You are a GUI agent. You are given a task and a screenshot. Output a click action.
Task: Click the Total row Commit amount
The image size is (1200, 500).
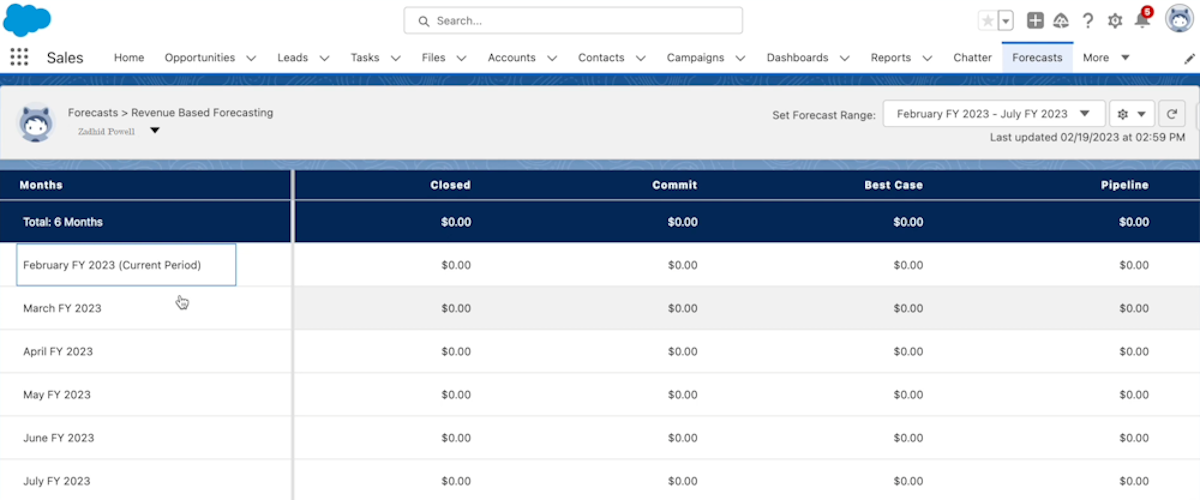point(683,222)
